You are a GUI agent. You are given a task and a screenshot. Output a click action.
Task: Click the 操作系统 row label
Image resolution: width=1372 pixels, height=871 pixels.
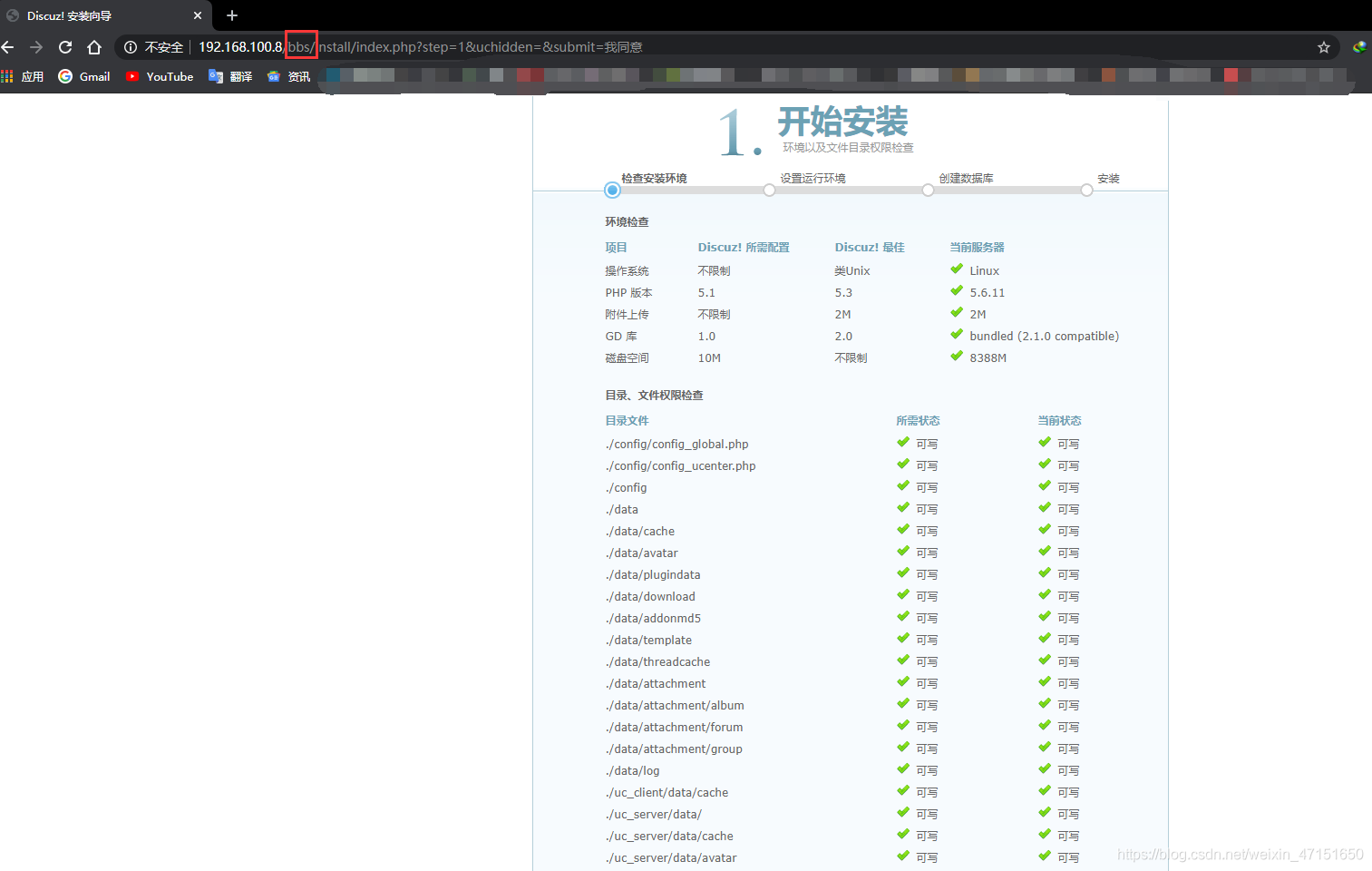[627, 271]
